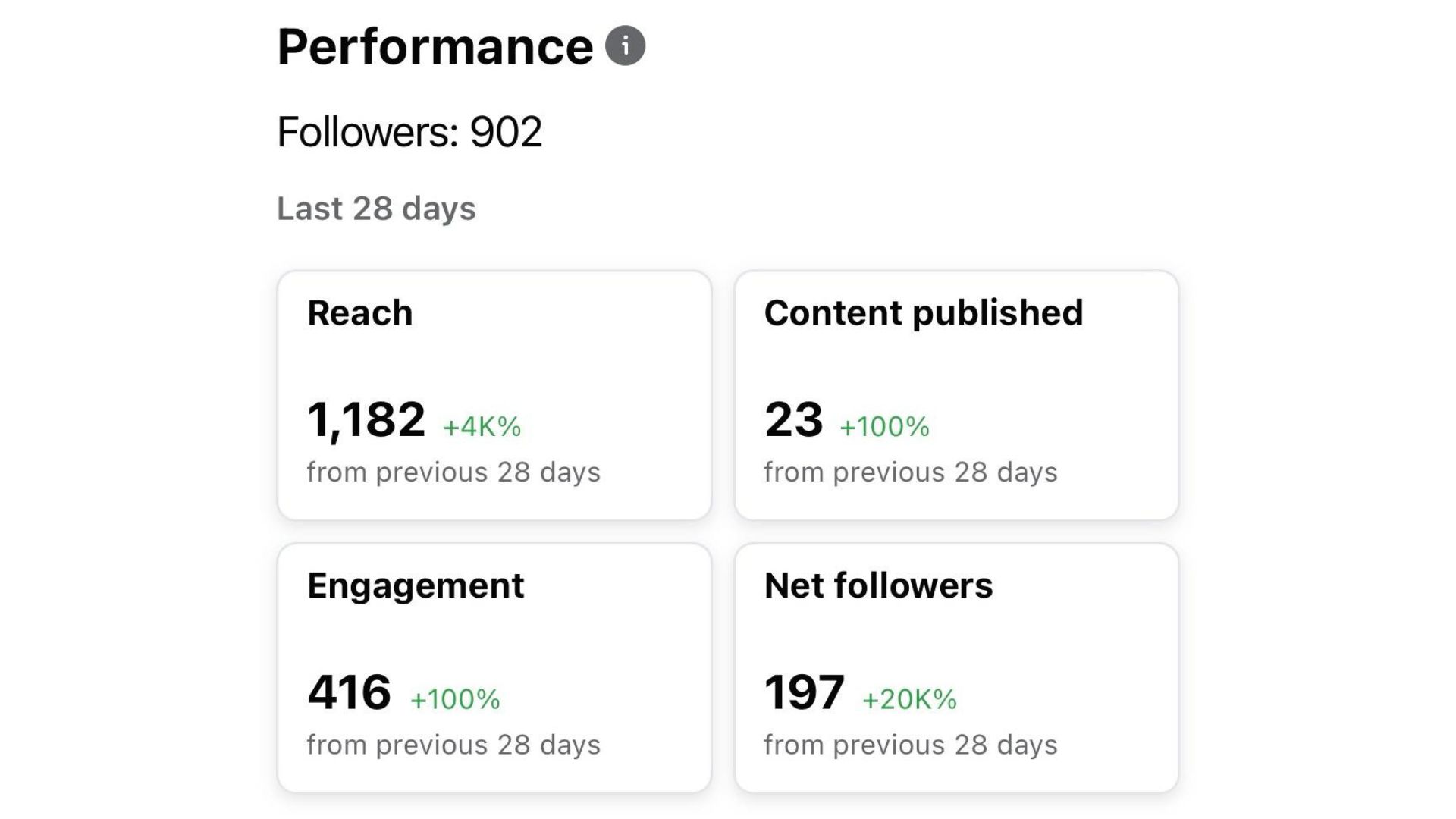Click the Reach card's previous 28 days text

pos(453,472)
